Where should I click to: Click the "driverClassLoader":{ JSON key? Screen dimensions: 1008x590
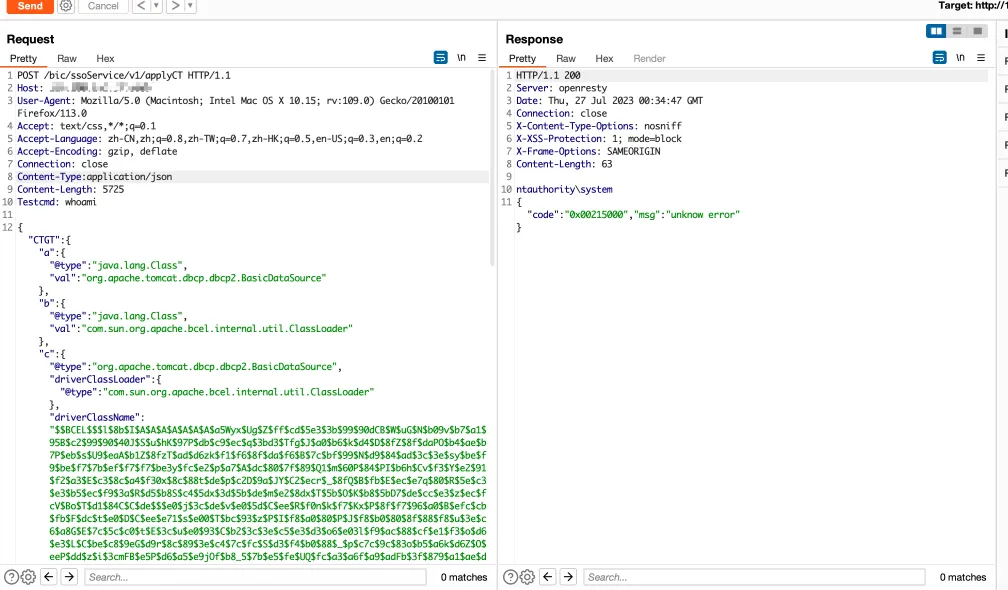[105, 379]
